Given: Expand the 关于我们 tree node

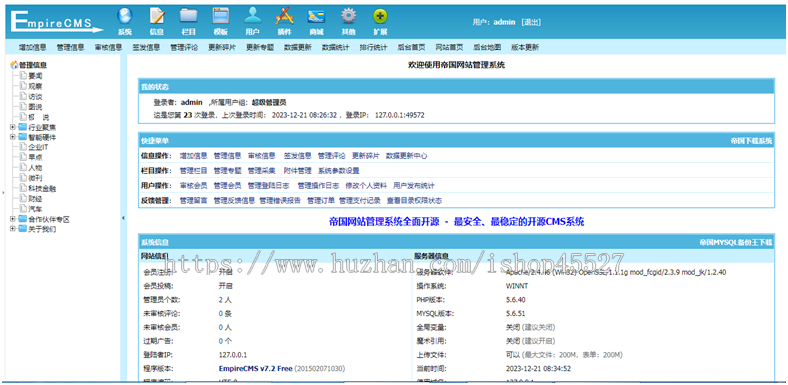Looking at the screenshot, I should tap(13, 229).
